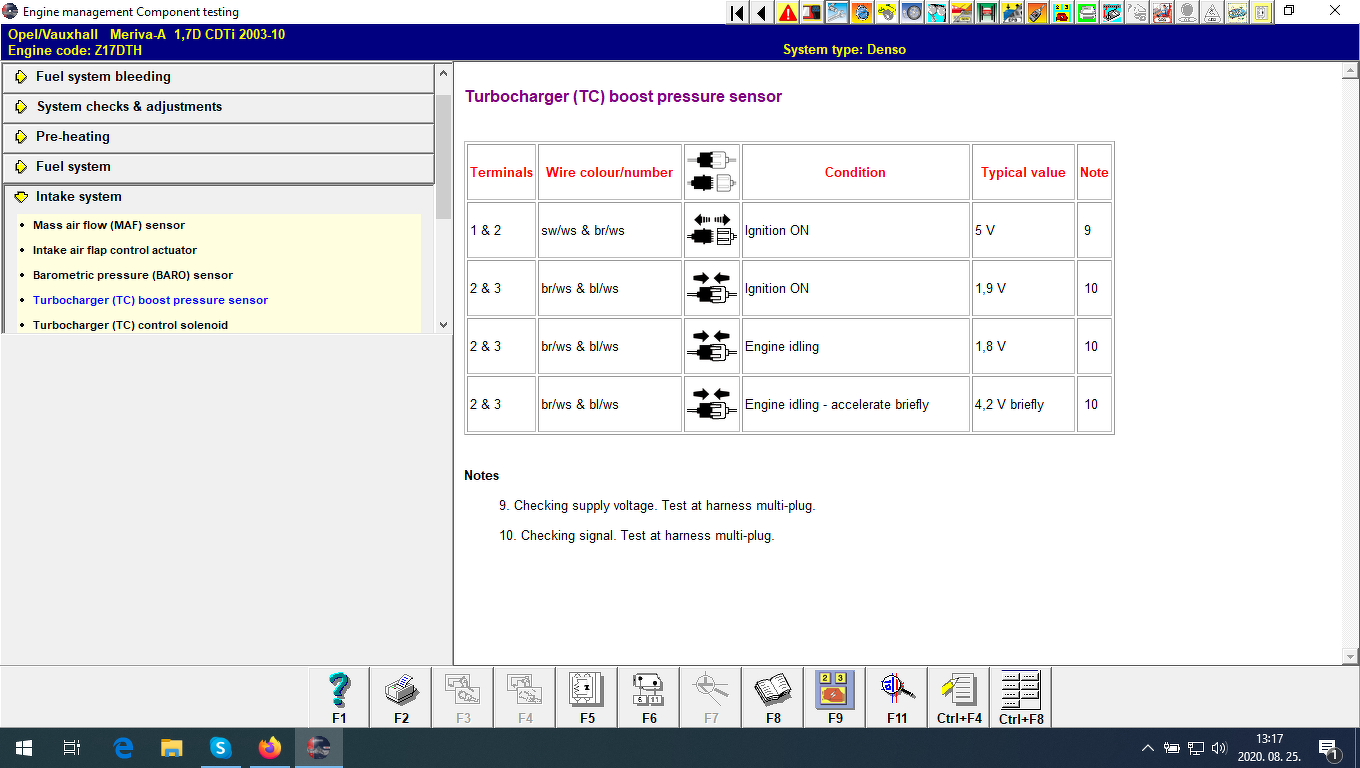1360x768 pixels.
Task: Click the "4,2 V briefly" value cell
Action: pyautogui.click(x=1023, y=404)
